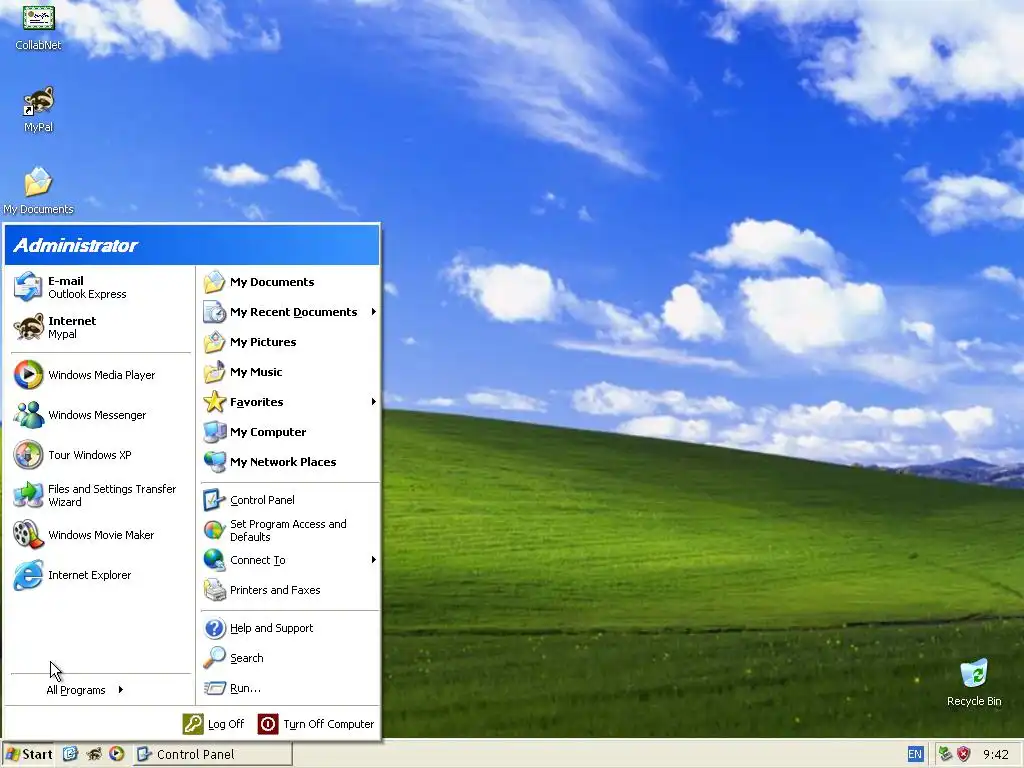Click Turn Off Computer button
This screenshot has height=768, width=1024.
pyautogui.click(x=316, y=724)
